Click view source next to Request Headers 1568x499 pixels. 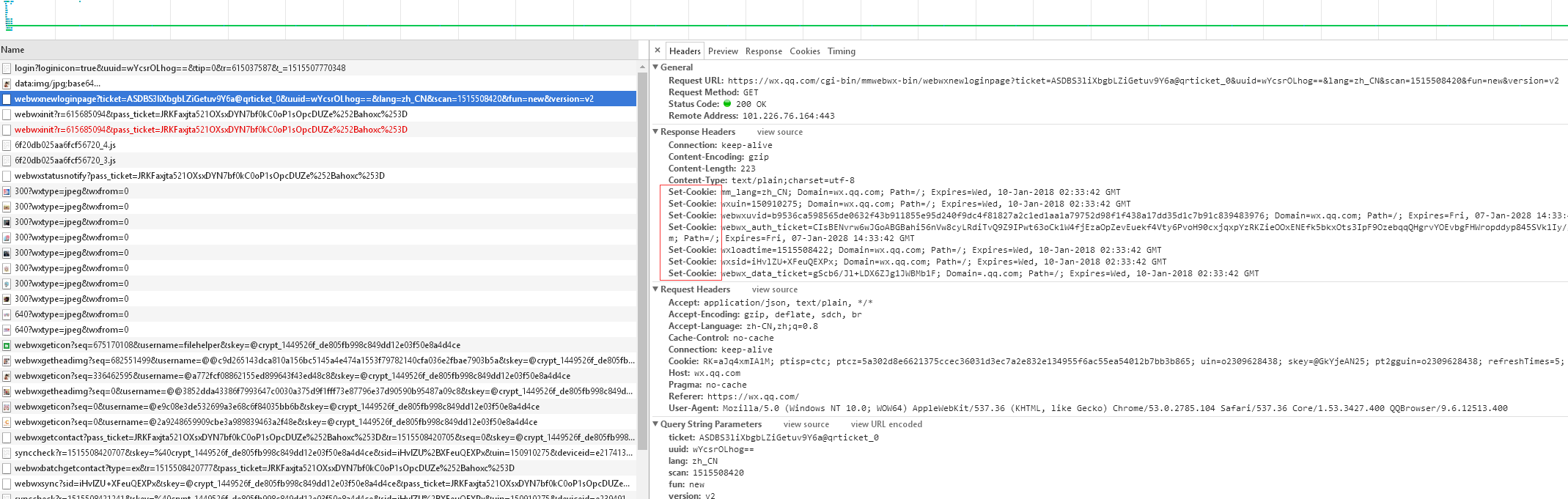coord(775,289)
